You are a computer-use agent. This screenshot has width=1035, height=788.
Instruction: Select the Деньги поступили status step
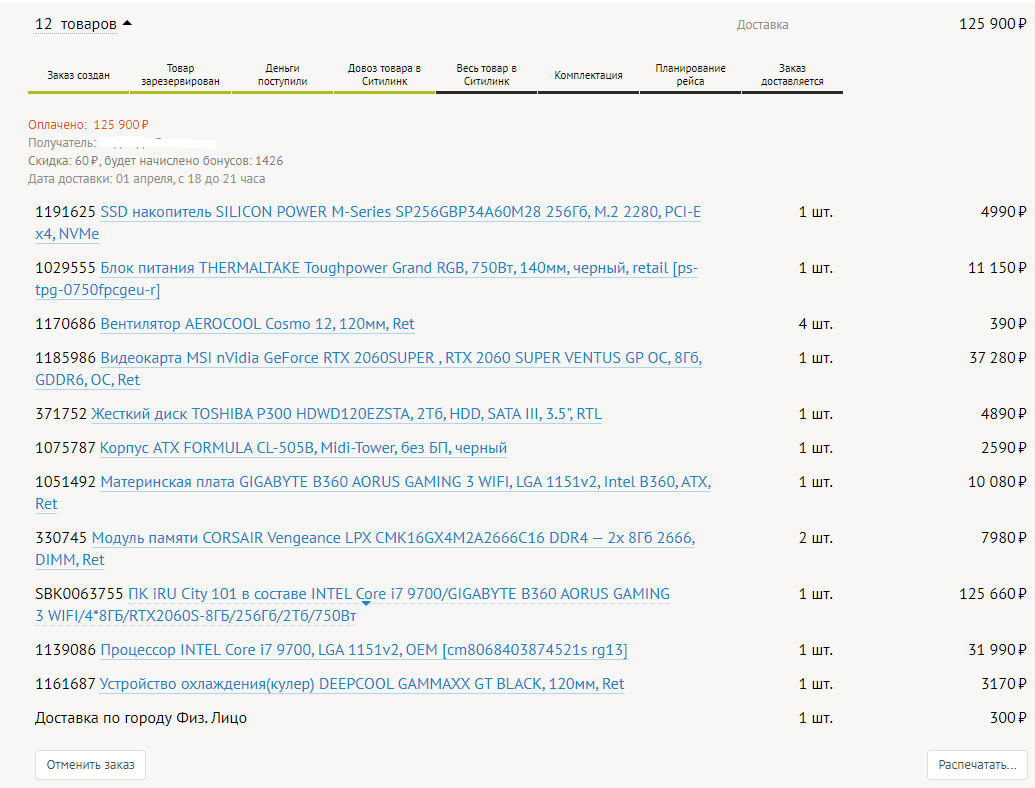(283, 75)
